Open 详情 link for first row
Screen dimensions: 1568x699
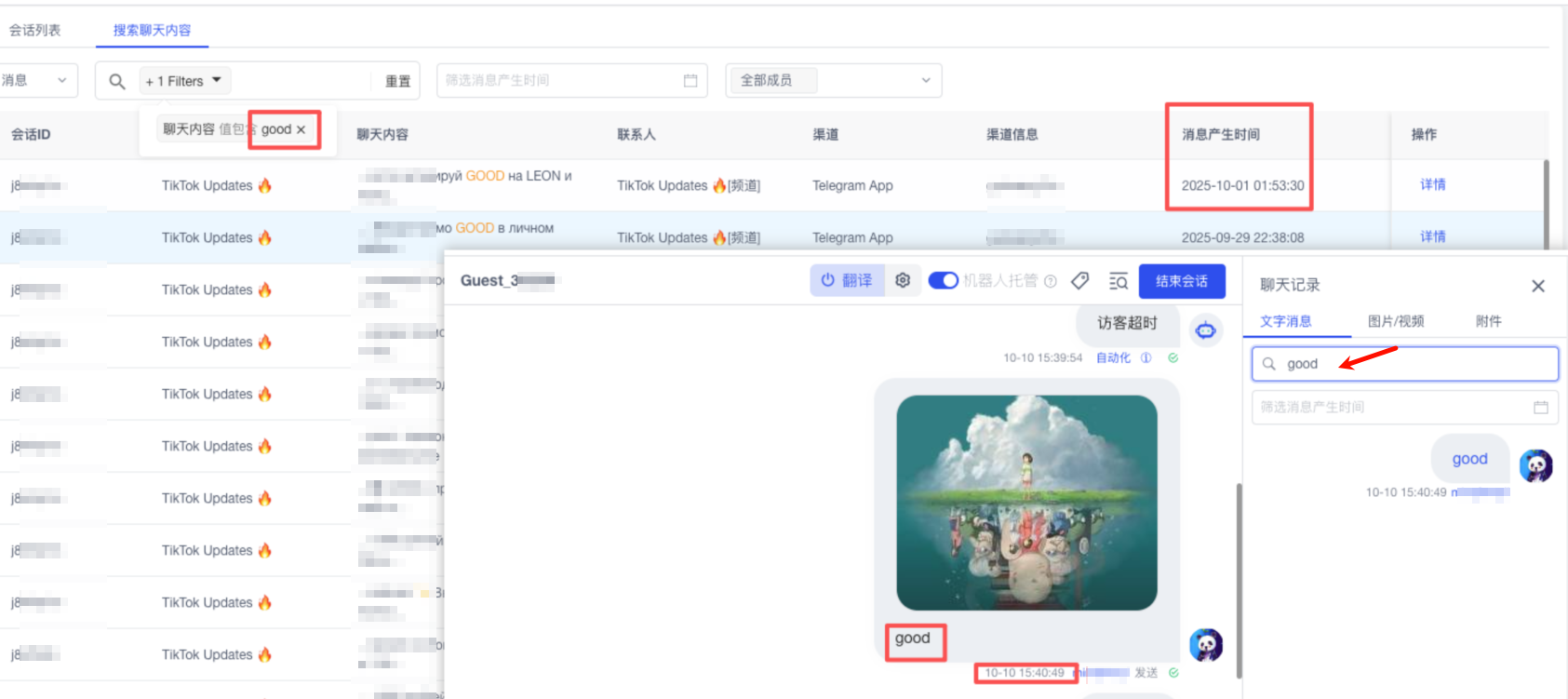coord(1432,184)
